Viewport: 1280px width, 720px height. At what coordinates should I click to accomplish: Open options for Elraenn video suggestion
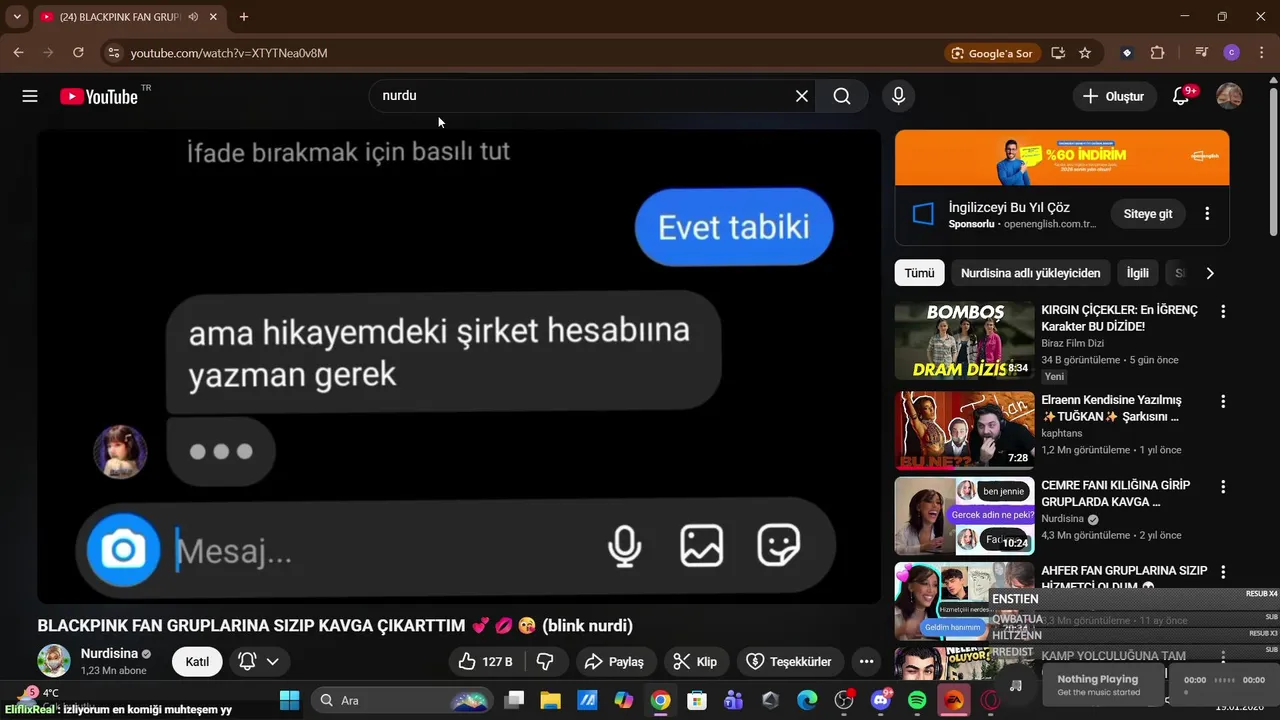click(x=1222, y=402)
